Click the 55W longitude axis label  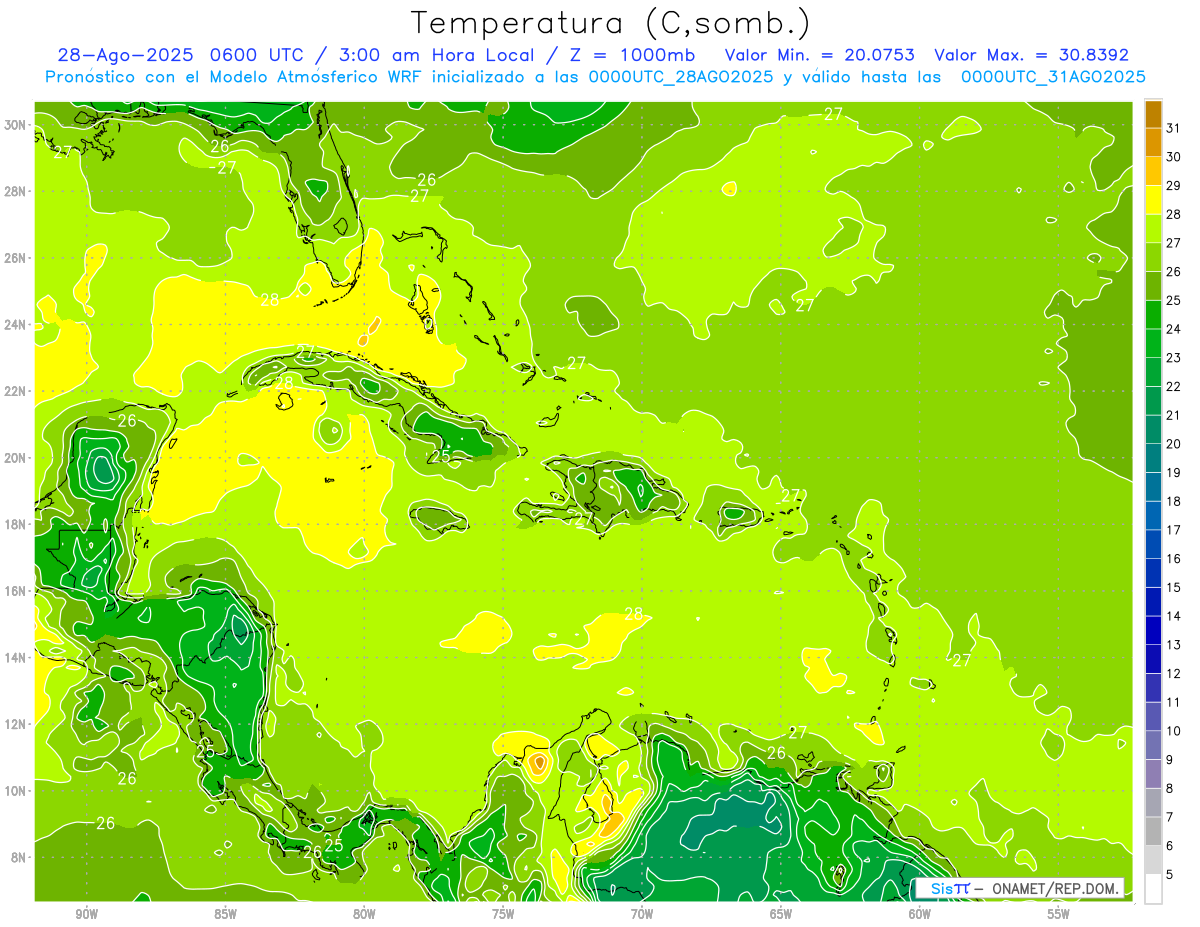tap(1059, 914)
